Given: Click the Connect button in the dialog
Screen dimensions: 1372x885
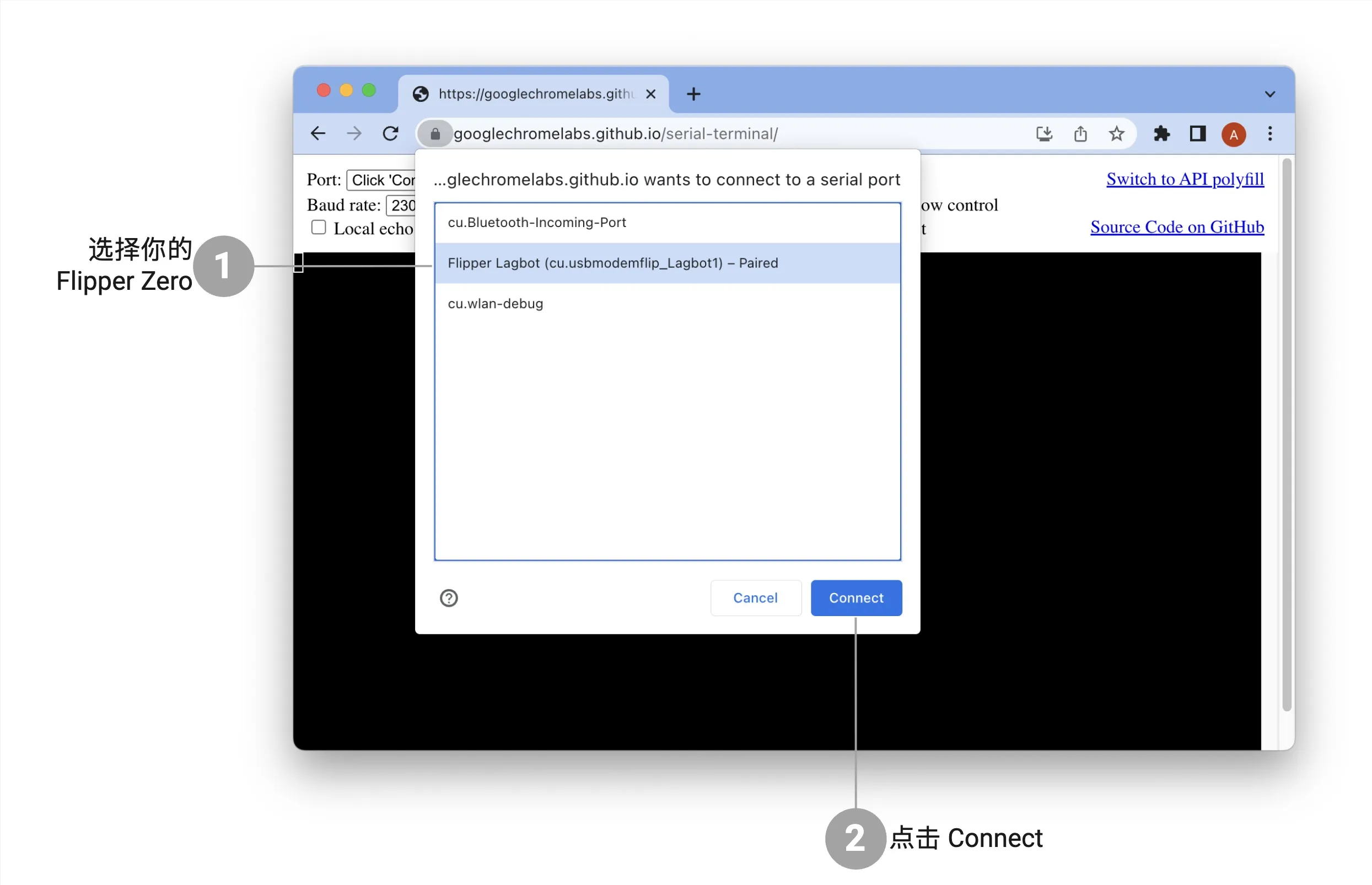Looking at the screenshot, I should (x=857, y=598).
